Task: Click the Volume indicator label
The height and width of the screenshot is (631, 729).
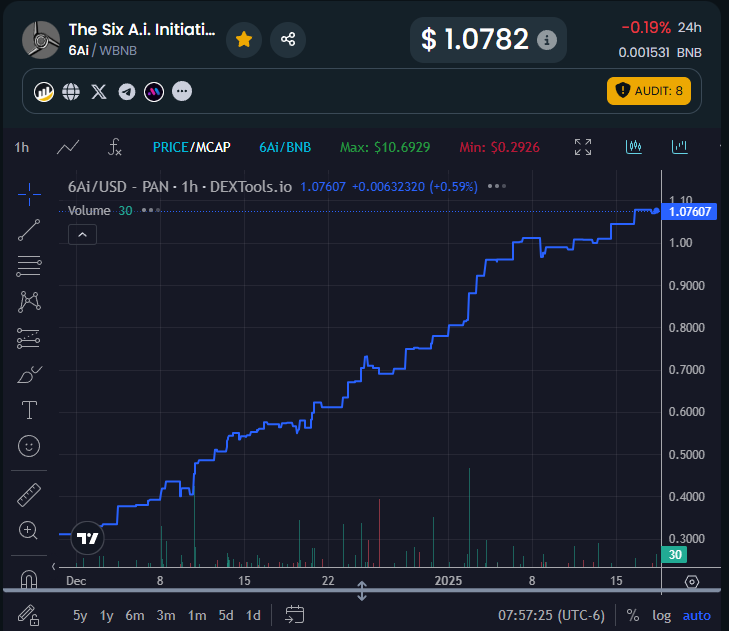Action: (x=89, y=211)
